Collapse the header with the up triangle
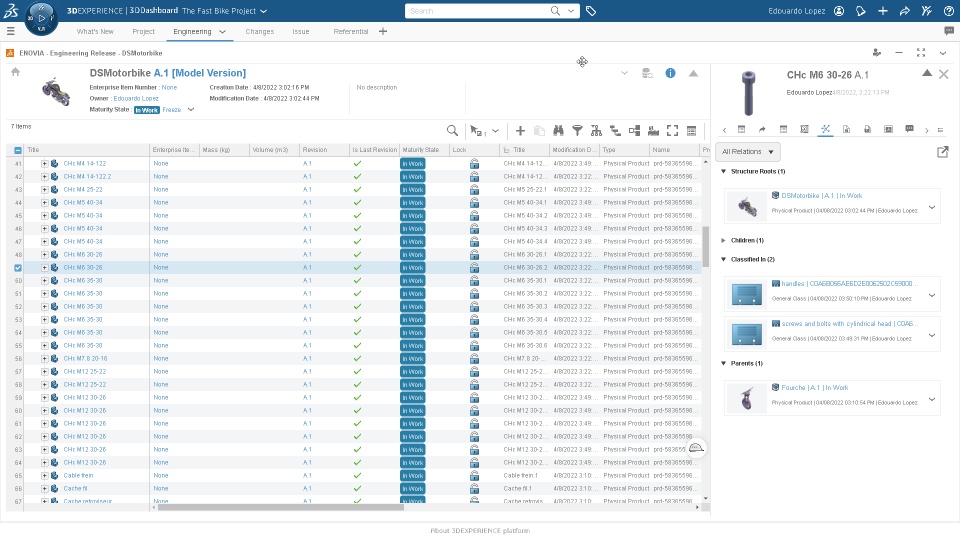The height and width of the screenshot is (540, 960). [693, 73]
